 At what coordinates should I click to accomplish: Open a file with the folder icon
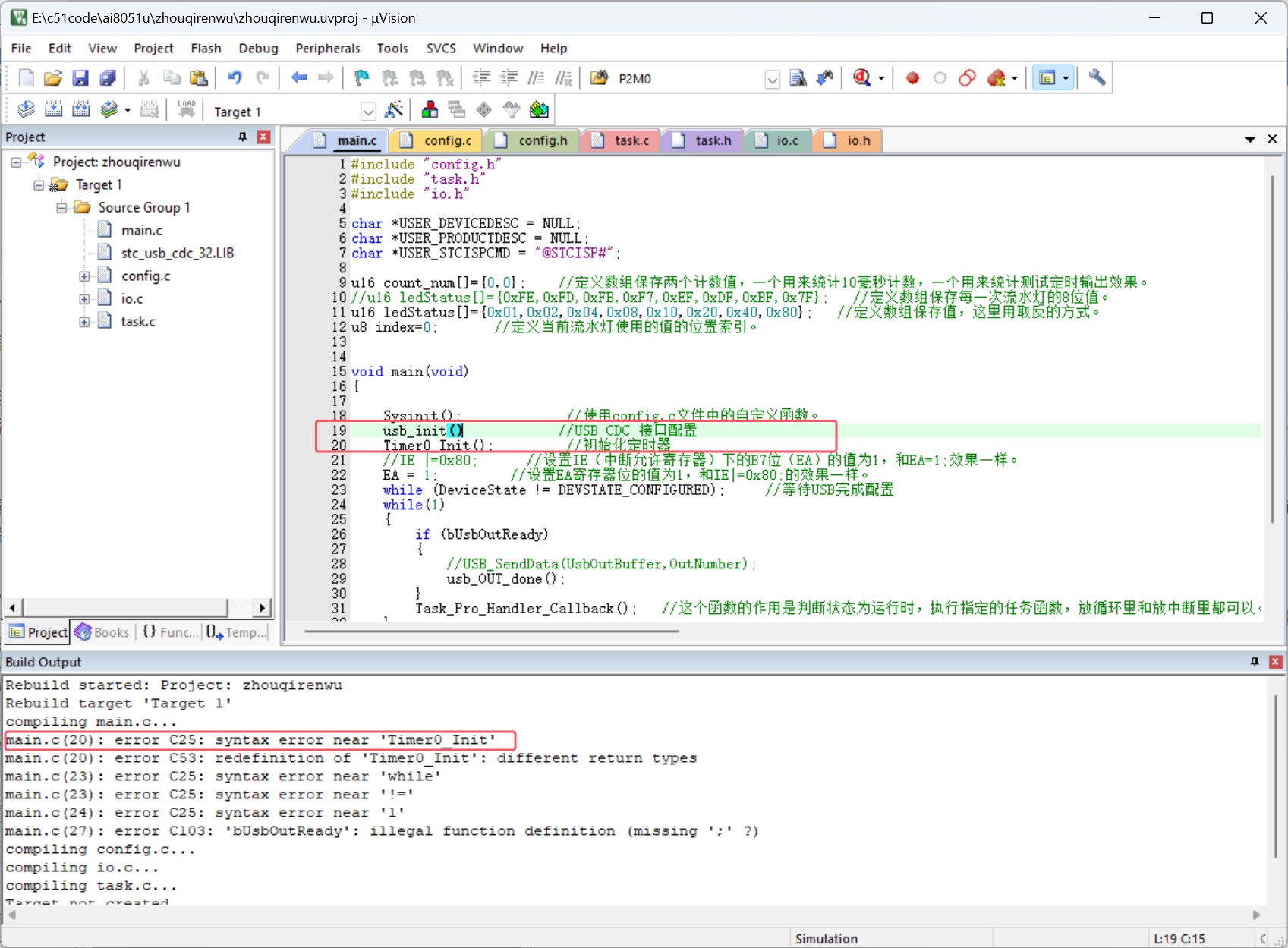tap(52, 78)
